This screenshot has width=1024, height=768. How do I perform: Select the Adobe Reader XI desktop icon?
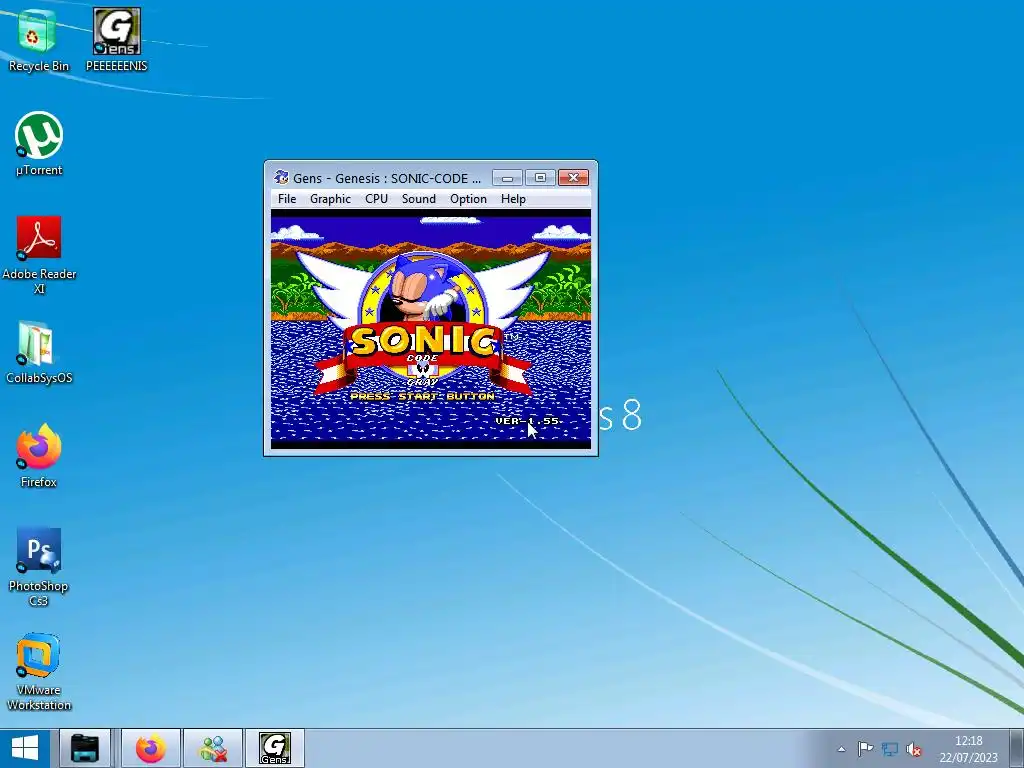(x=39, y=255)
